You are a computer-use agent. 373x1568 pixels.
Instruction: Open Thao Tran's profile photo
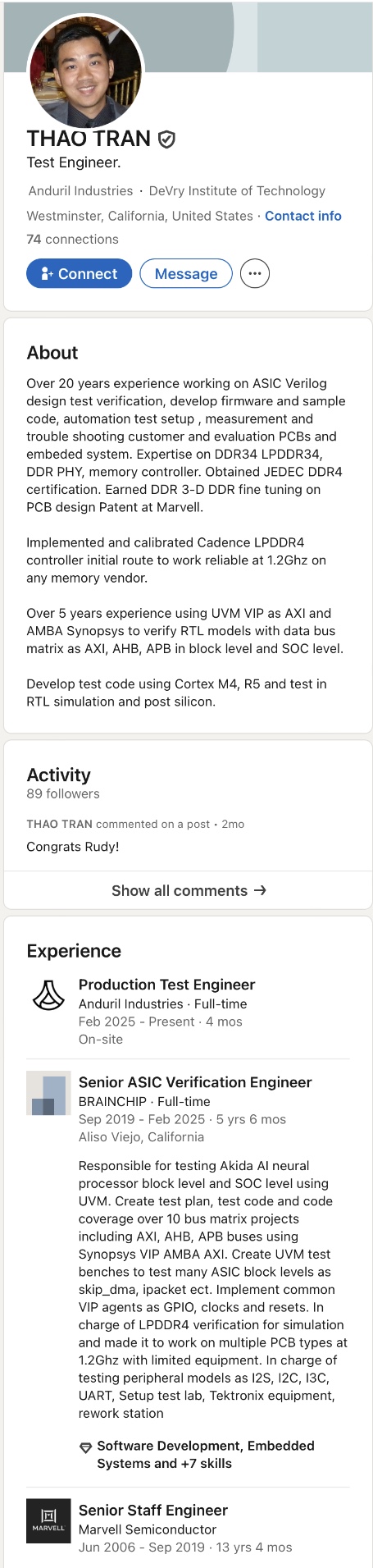(x=86, y=71)
